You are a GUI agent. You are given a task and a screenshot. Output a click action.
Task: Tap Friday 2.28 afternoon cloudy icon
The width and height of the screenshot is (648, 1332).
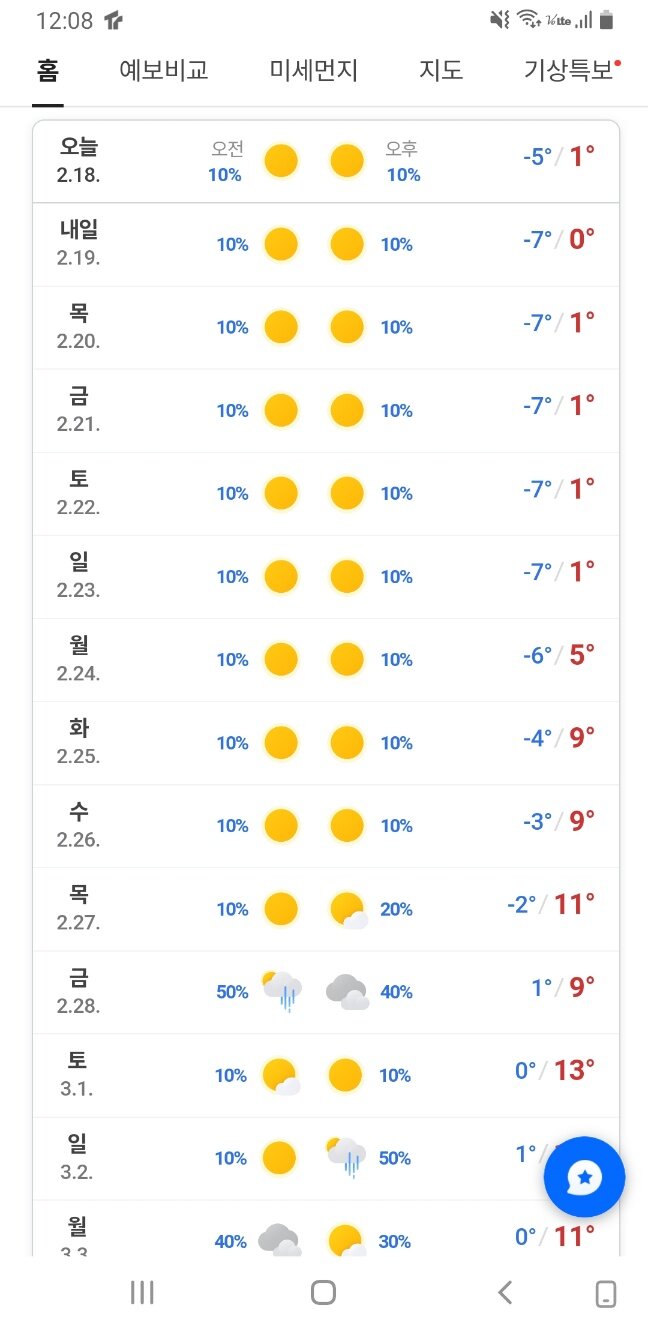point(347,992)
